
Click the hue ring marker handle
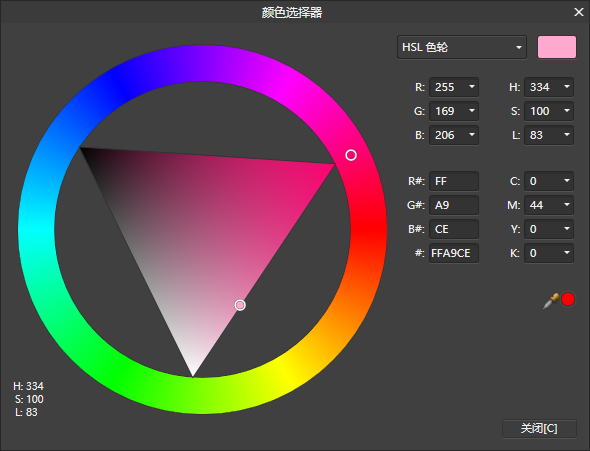point(351,155)
